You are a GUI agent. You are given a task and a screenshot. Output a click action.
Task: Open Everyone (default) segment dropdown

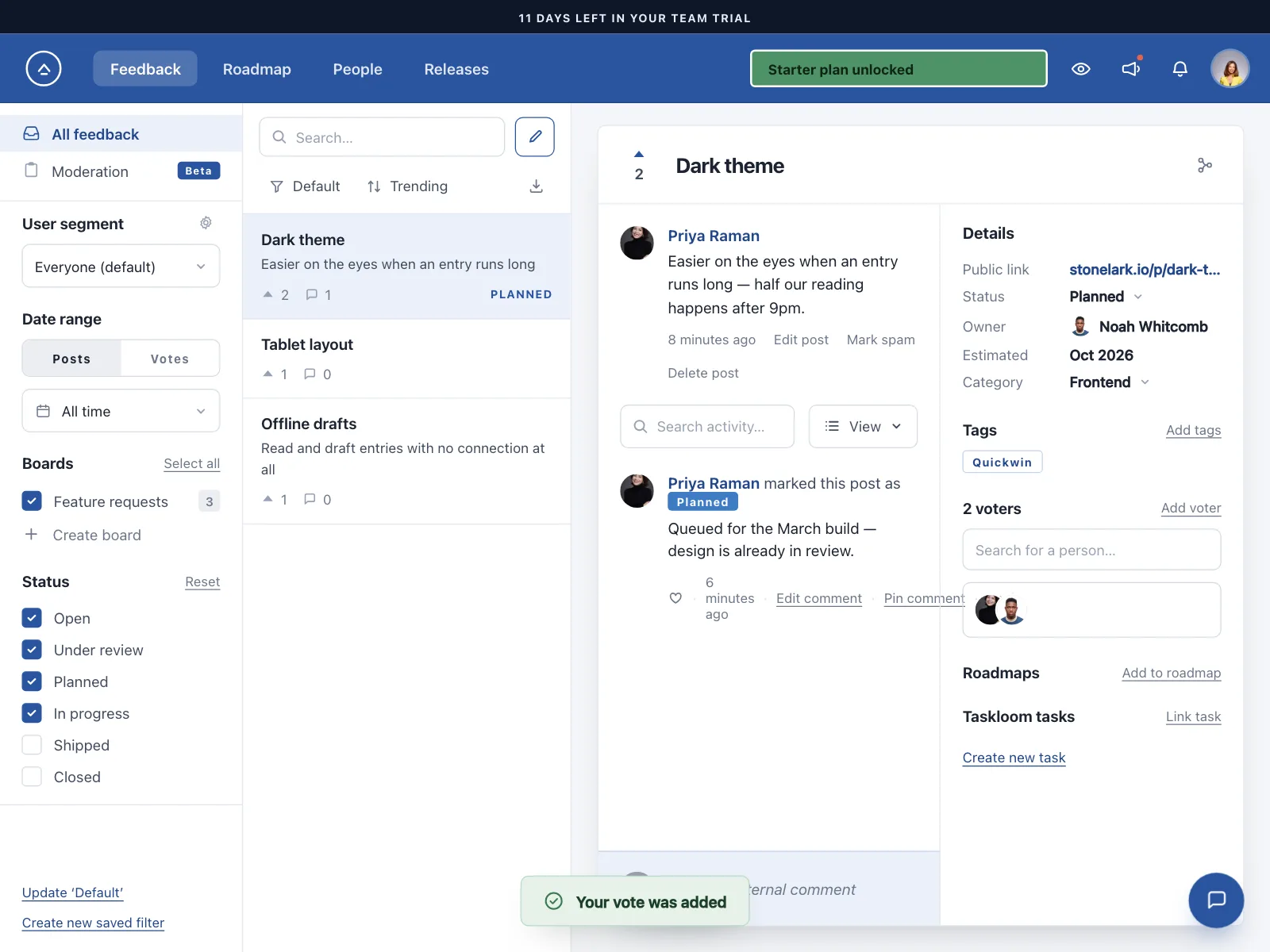point(121,267)
